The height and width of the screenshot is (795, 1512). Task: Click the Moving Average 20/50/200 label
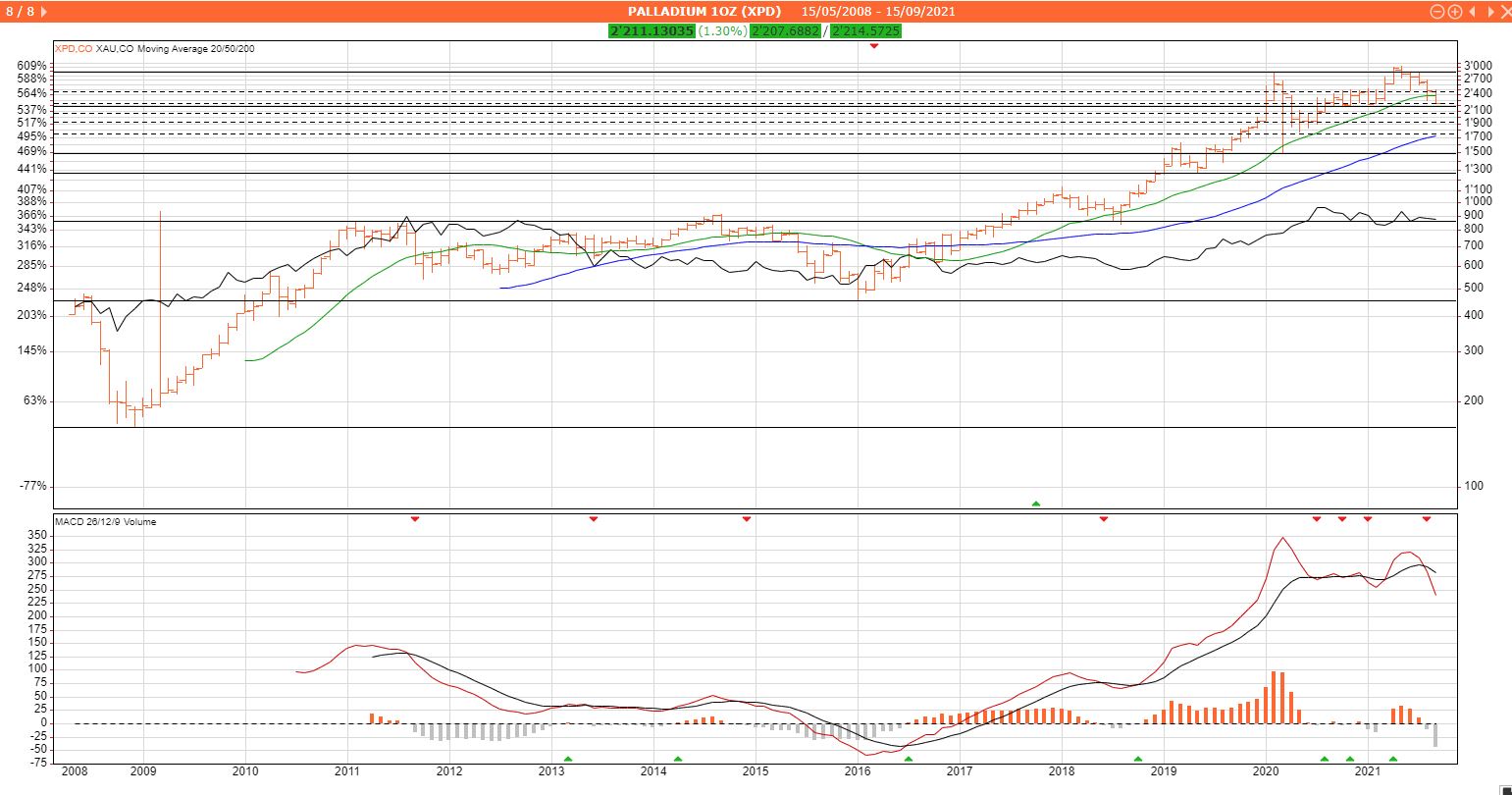click(196, 49)
